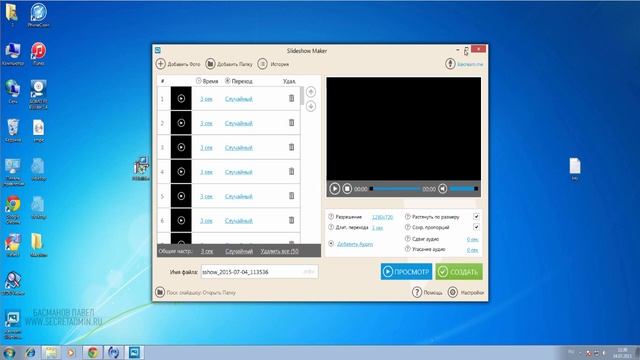Open Chrome from taskbar
The width and height of the screenshot is (640, 360).
[x=93, y=352]
